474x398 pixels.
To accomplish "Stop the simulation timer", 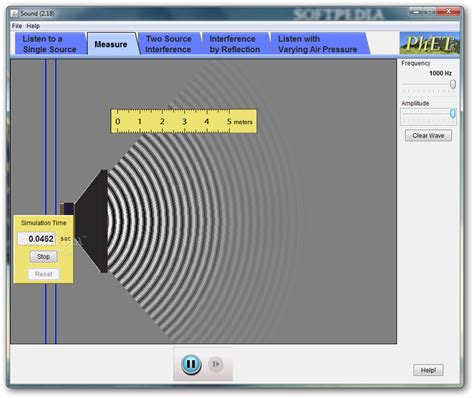I will point(43,257).
